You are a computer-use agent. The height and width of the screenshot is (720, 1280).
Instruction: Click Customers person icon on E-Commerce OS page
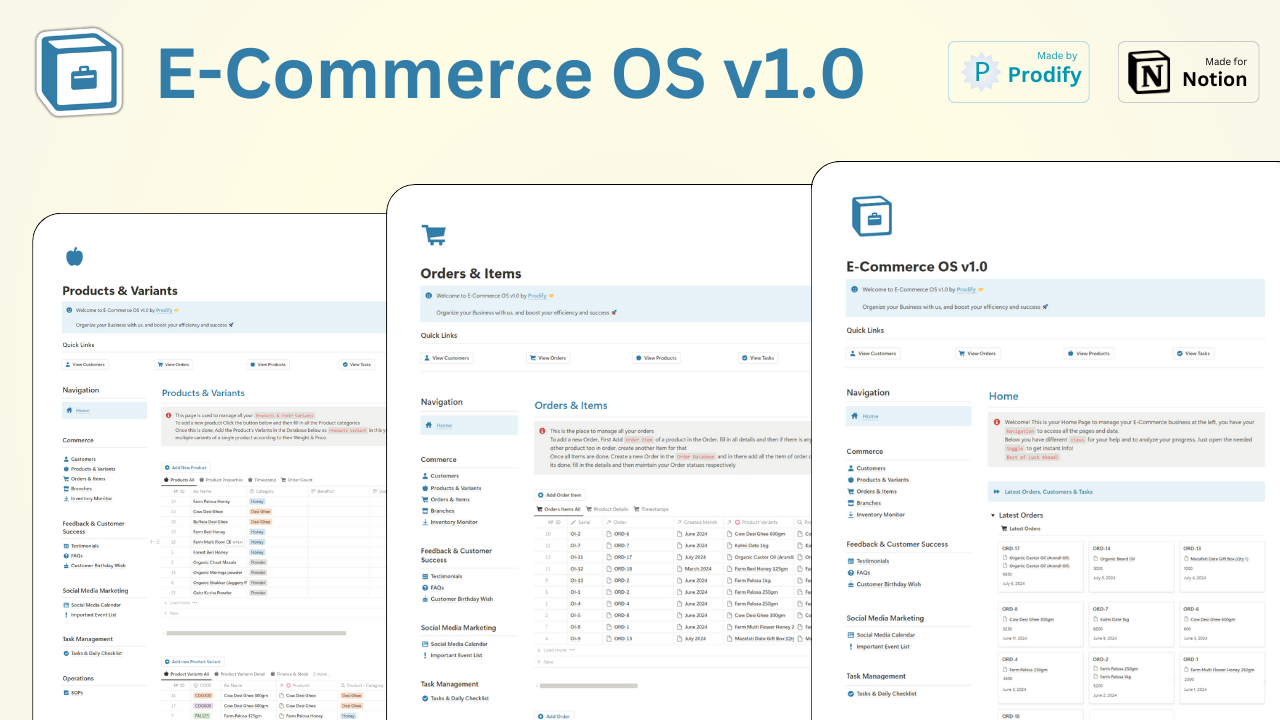851,468
